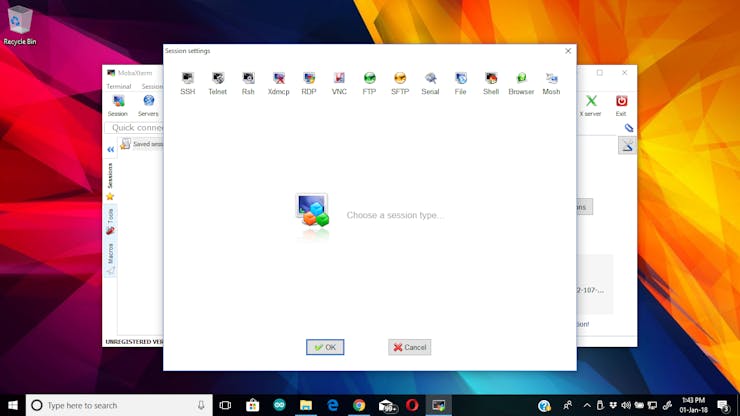Click the Session toolbar button in MobaXterm
This screenshot has height=416, width=740.
(x=118, y=105)
